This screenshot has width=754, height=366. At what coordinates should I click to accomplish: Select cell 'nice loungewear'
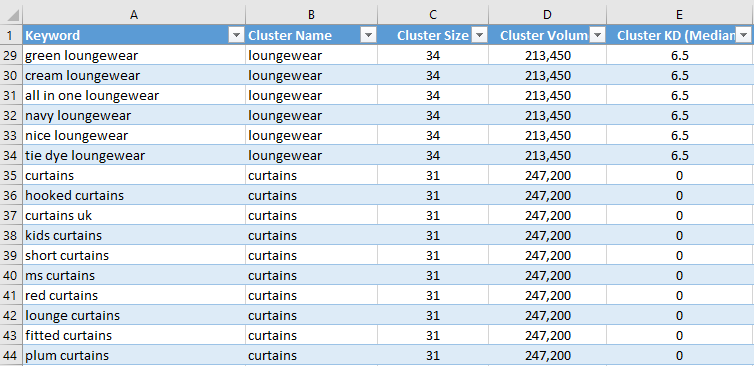[x=134, y=136]
